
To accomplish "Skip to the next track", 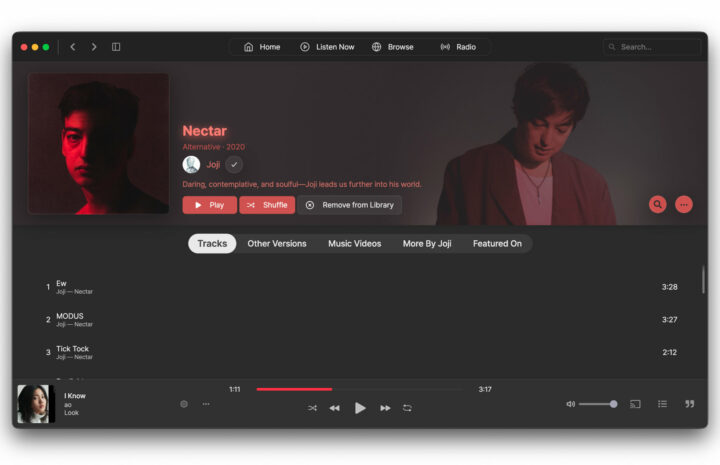I will click(x=385, y=408).
